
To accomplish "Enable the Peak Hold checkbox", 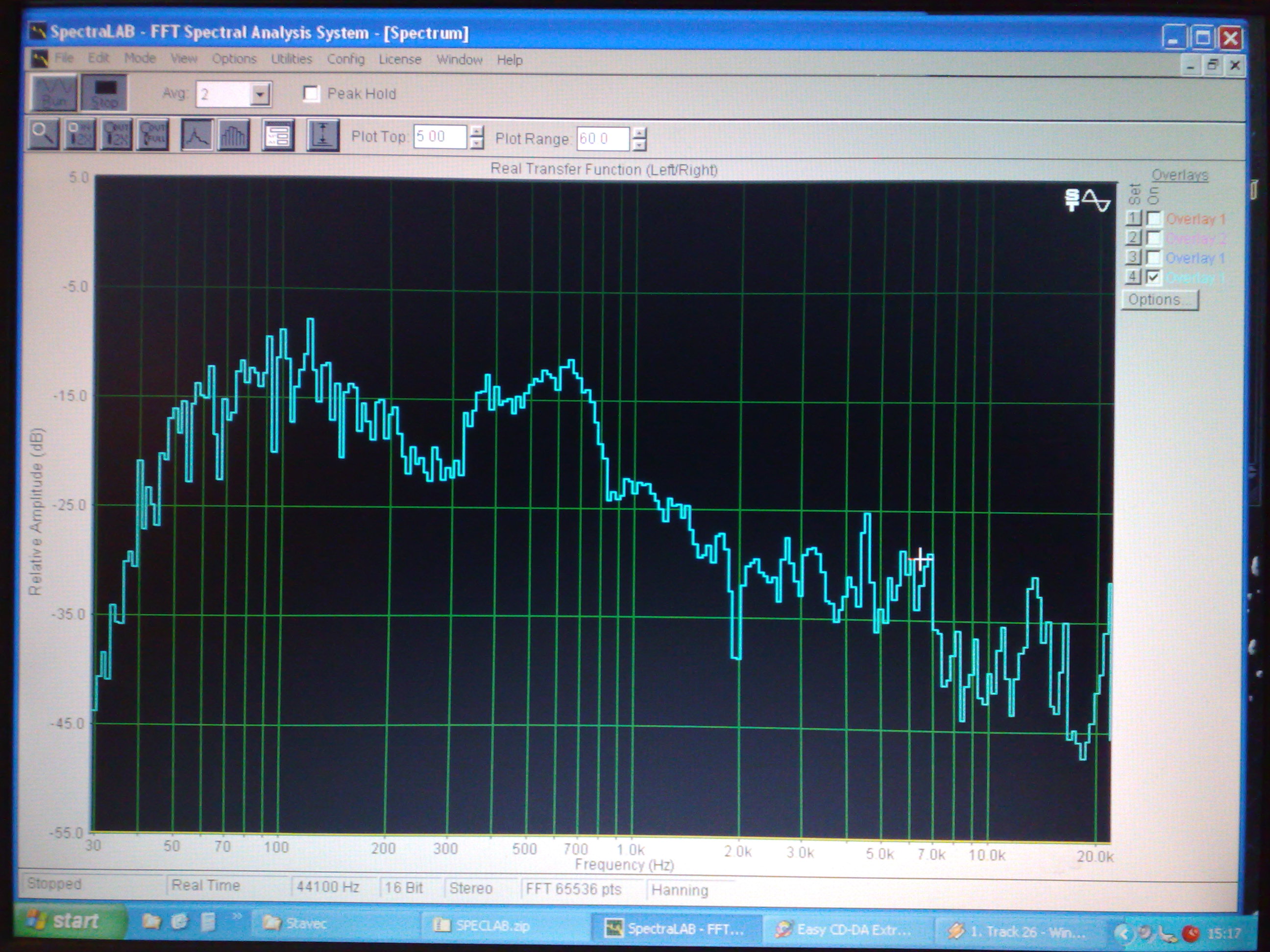I will (311, 94).
